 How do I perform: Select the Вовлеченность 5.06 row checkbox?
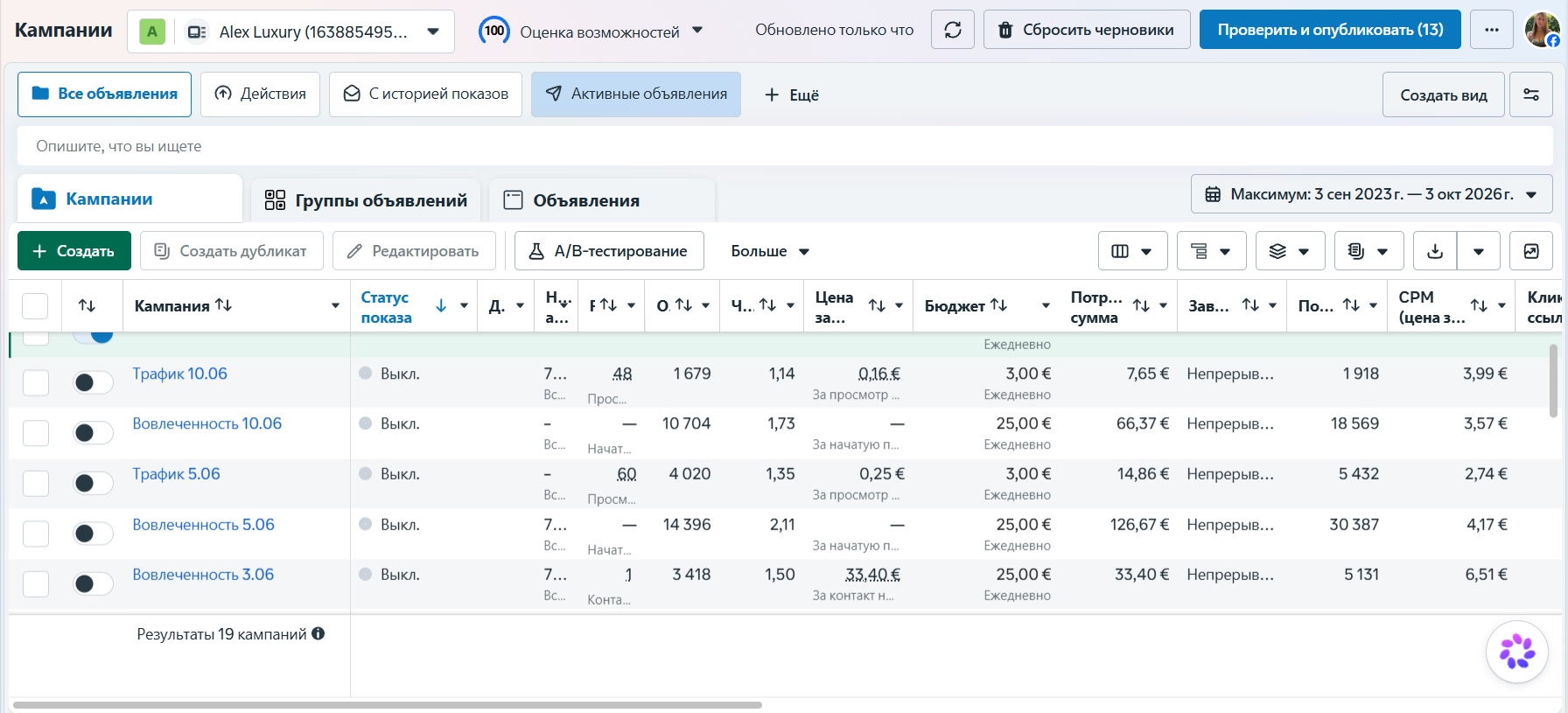point(36,534)
